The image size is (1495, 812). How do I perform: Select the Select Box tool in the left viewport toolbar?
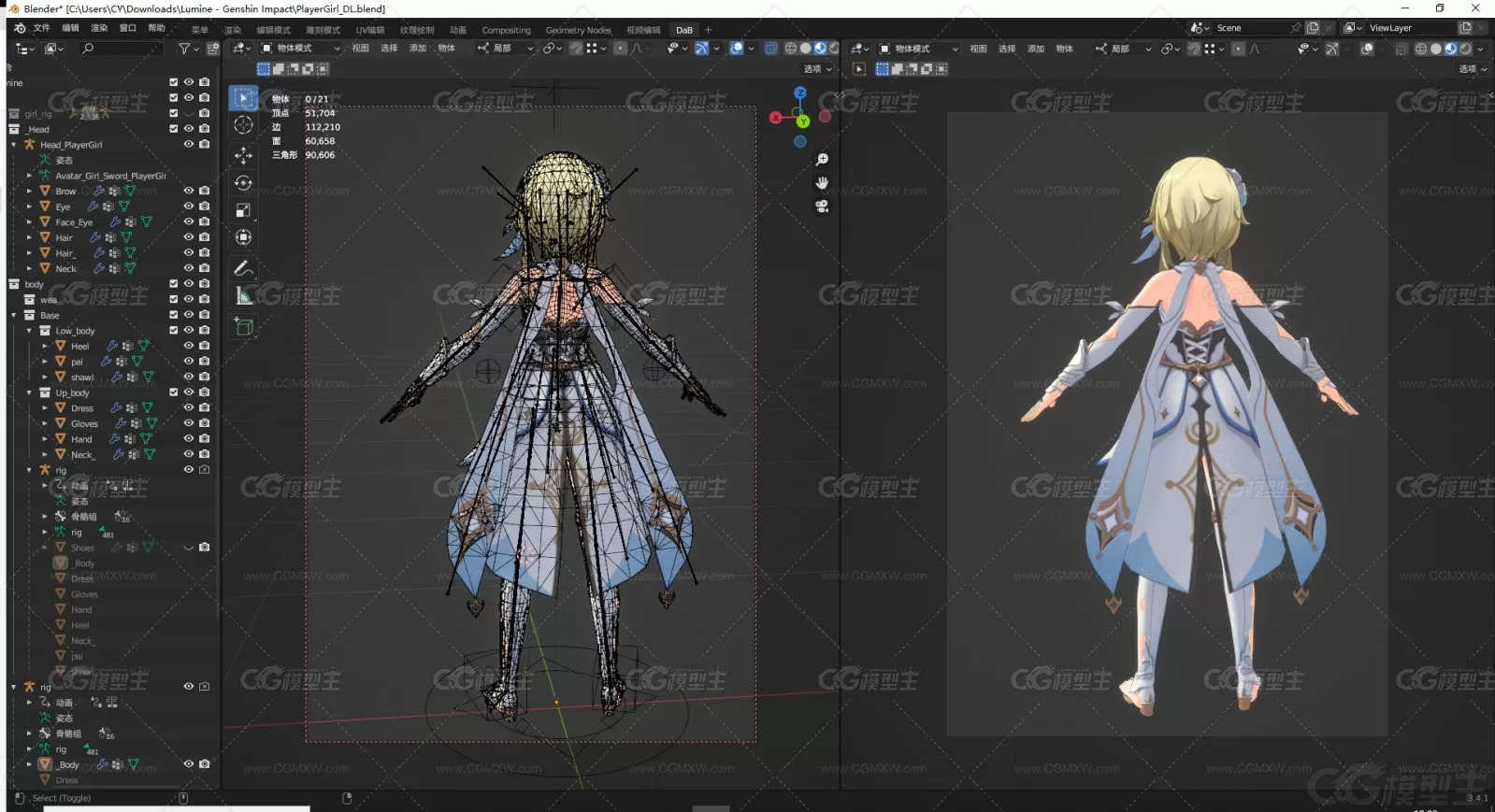[x=243, y=98]
